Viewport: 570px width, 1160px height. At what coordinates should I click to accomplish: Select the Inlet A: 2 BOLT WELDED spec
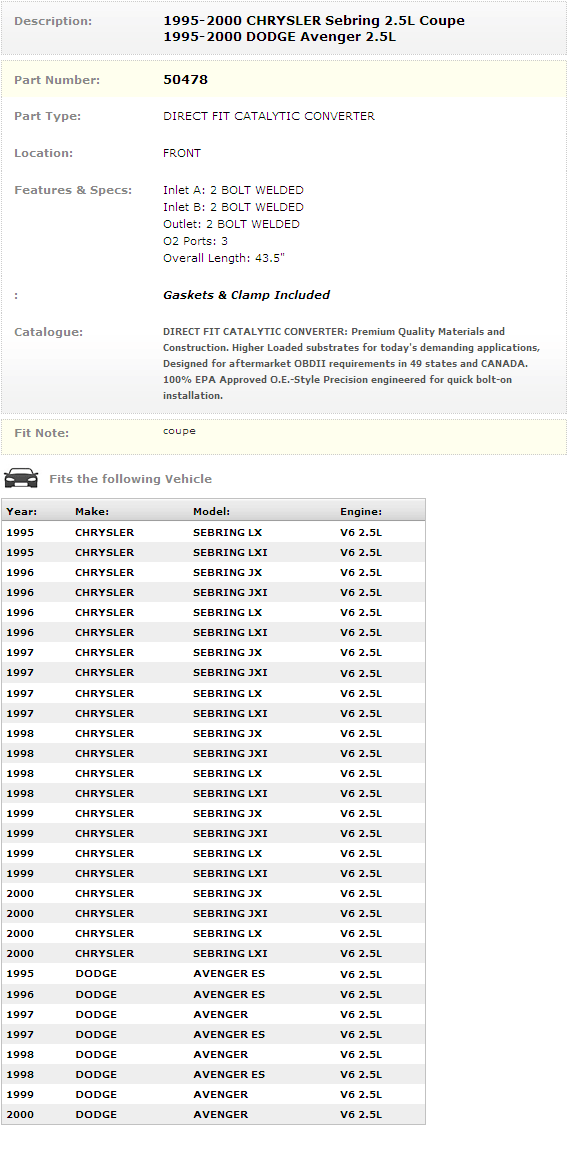point(233,190)
